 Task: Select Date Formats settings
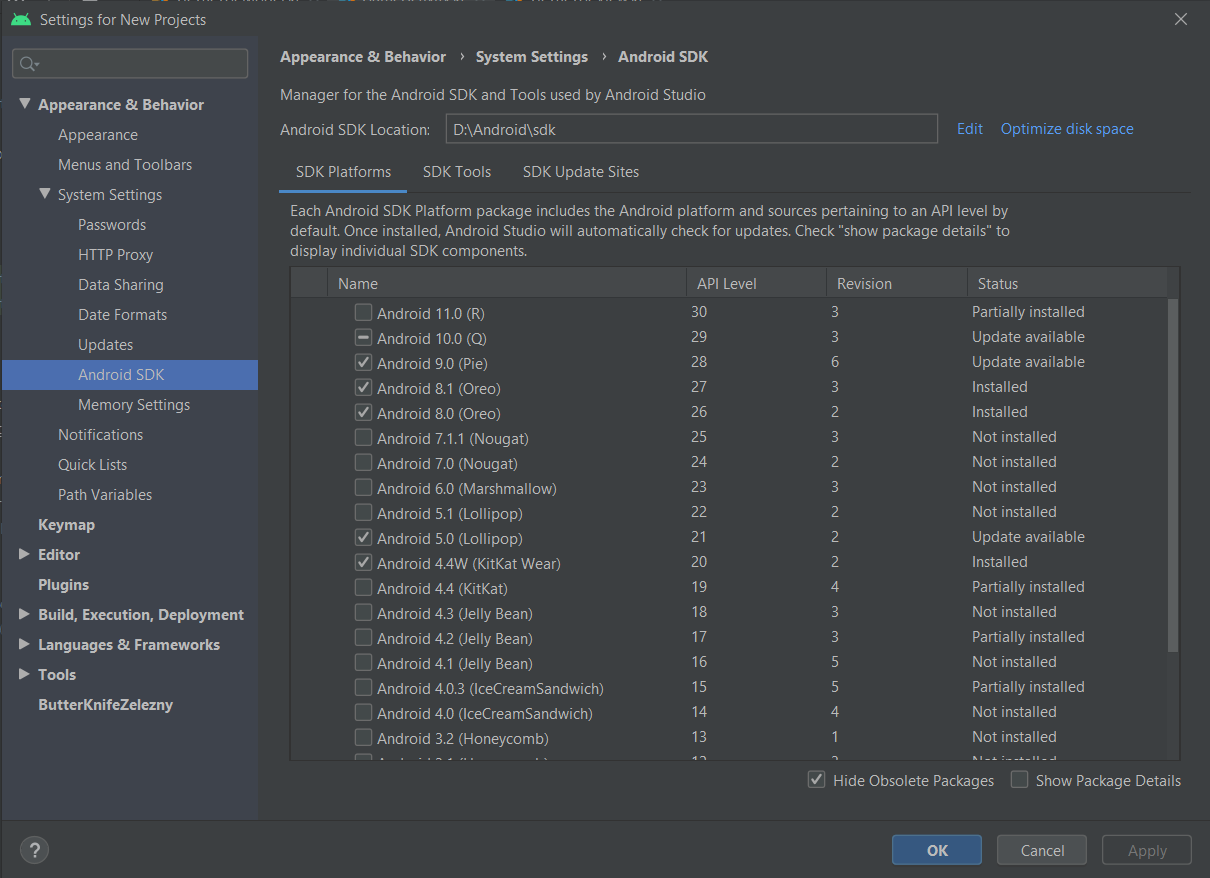tap(122, 315)
